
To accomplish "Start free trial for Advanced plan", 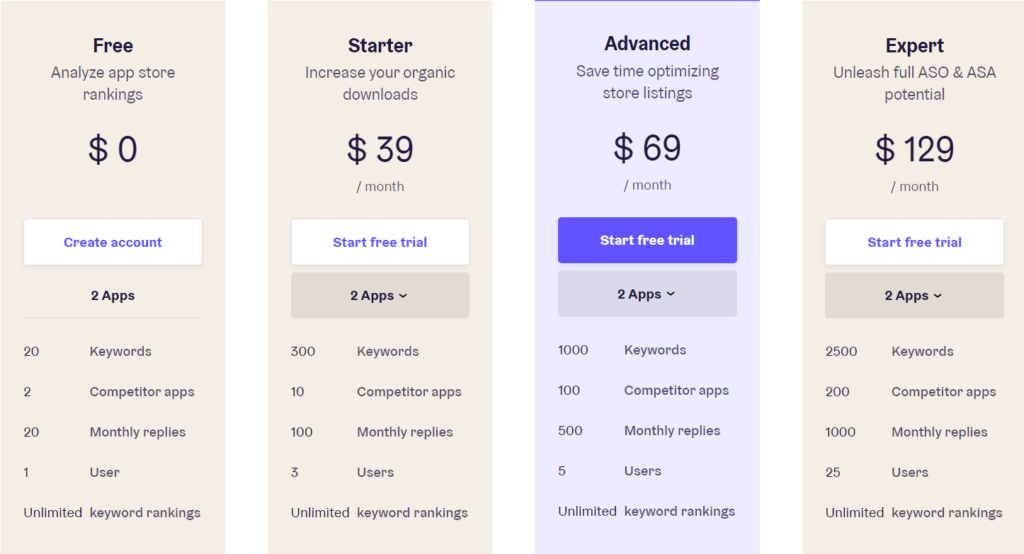I will tap(647, 240).
